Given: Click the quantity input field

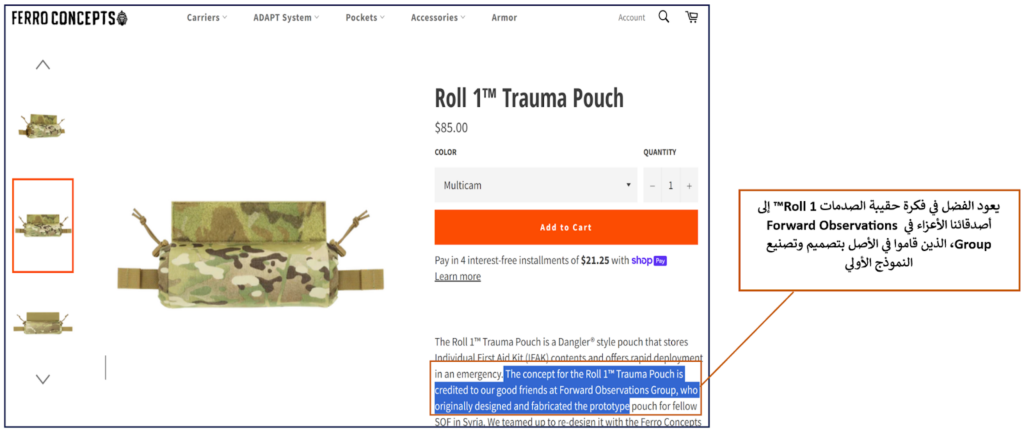Looking at the screenshot, I should 670,185.
